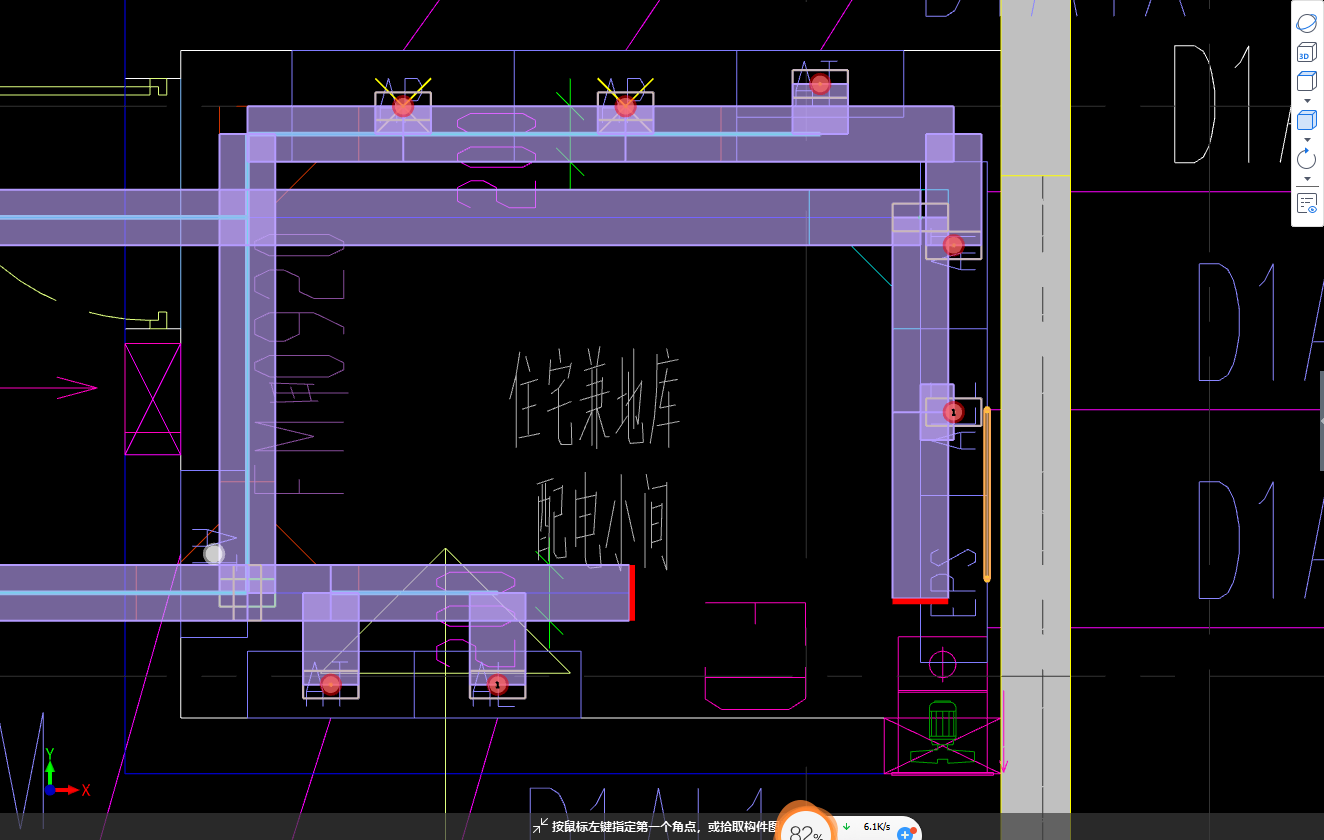
Task: Click the 82% orange floating ball
Action: (806, 823)
